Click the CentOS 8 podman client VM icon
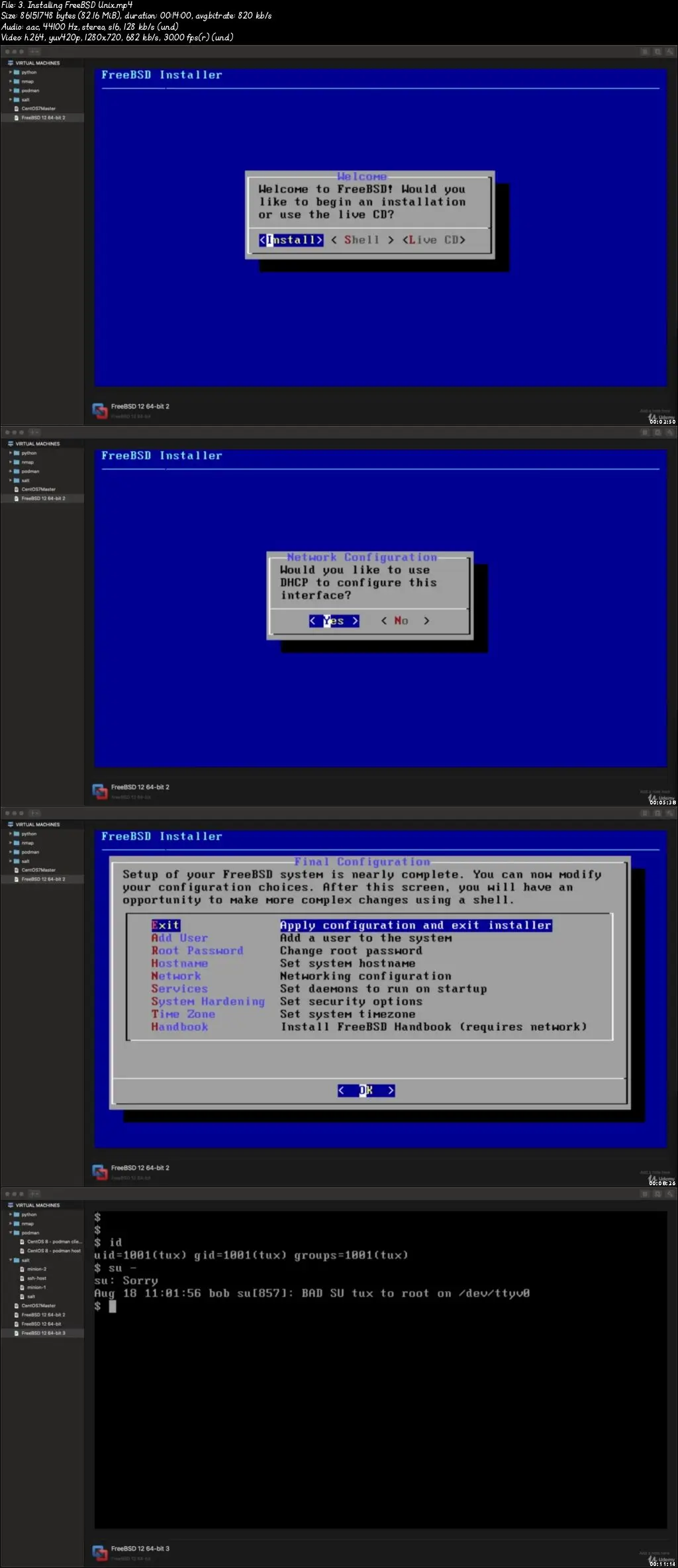Viewport: 678px width, 1568px height. tap(23, 1242)
